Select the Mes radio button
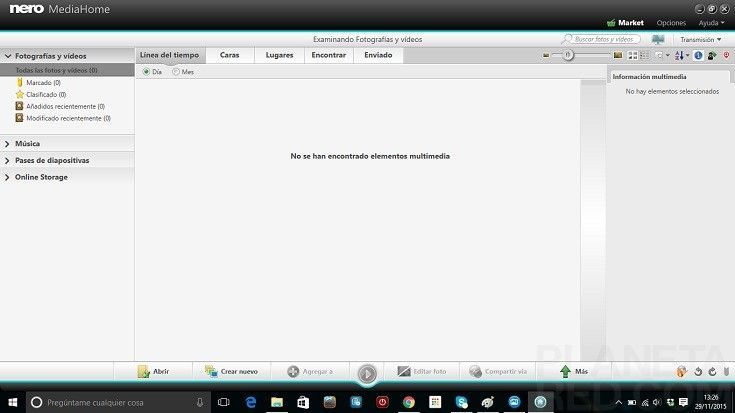The height and width of the screenshot is (413, 735). click(x=177, y=72)
